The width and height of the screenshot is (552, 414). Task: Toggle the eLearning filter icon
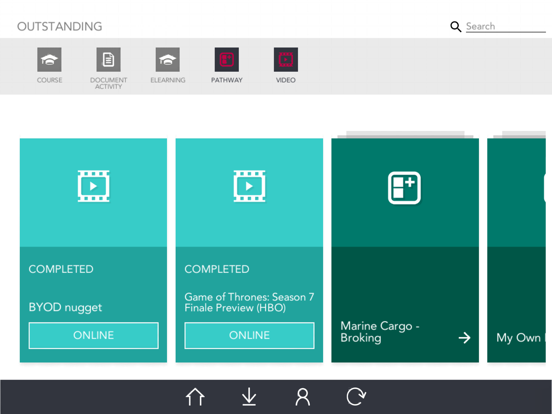[x=168, y=59]
